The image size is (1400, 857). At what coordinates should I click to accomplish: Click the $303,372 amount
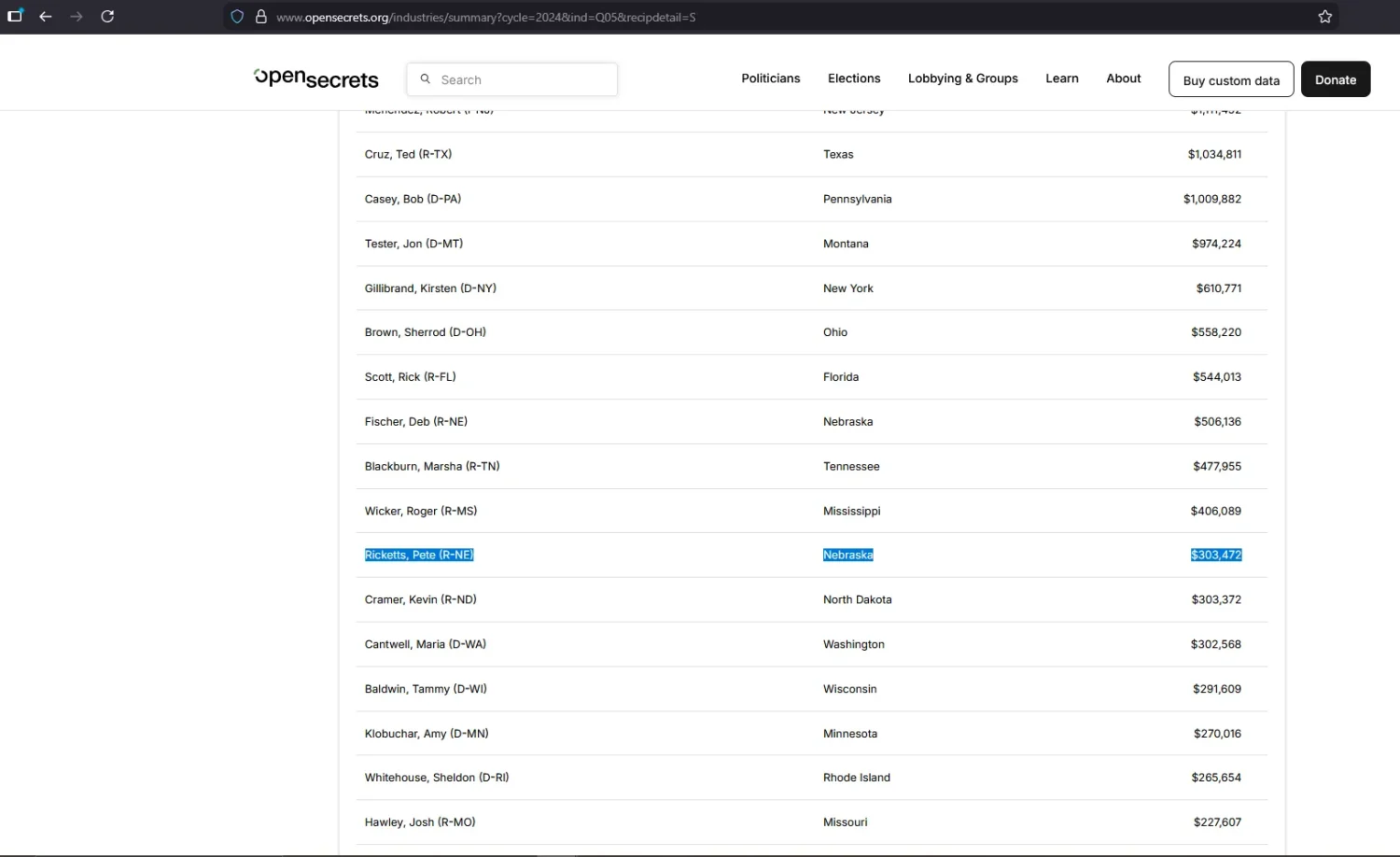[1216, 601]
